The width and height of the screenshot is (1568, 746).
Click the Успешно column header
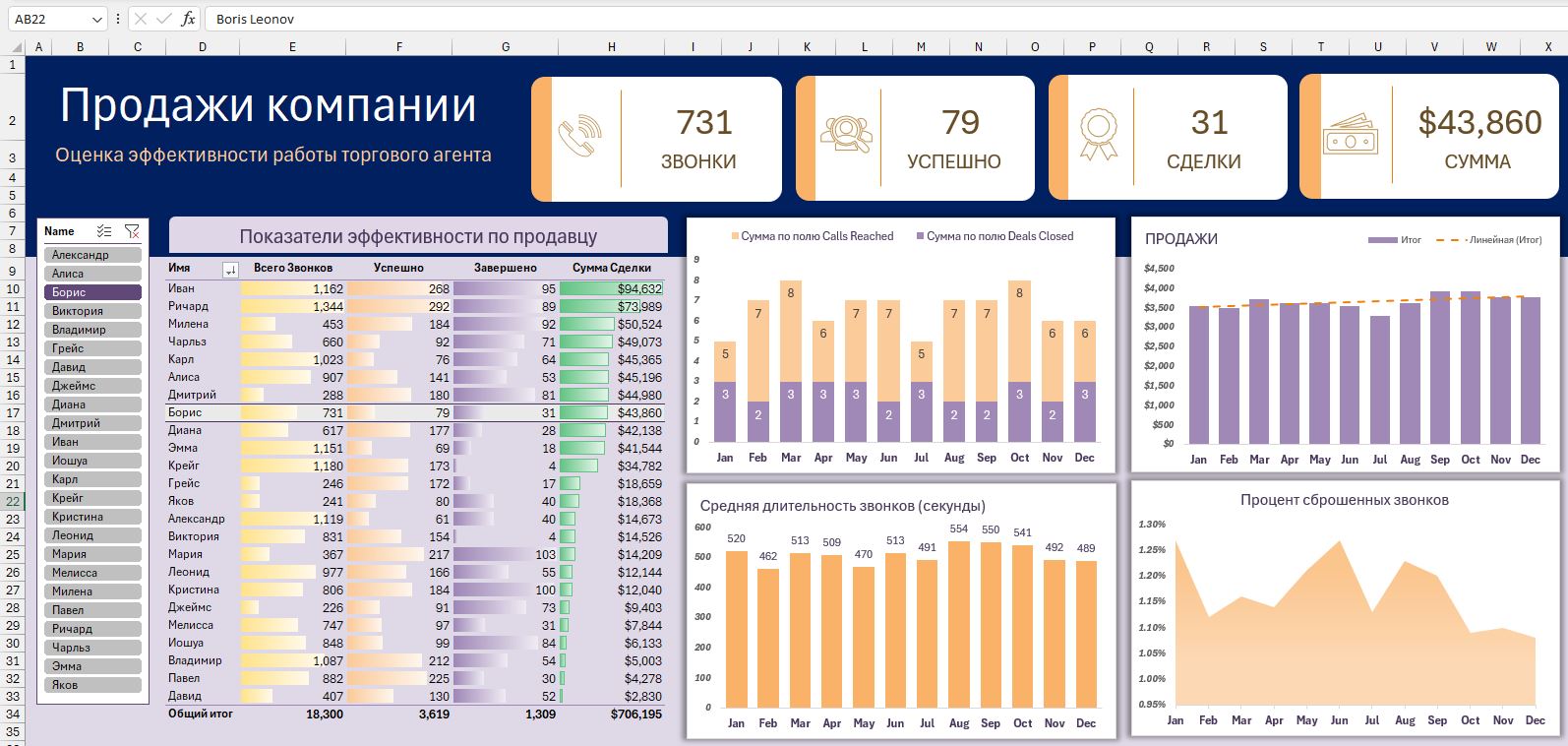tap(398, 268)
